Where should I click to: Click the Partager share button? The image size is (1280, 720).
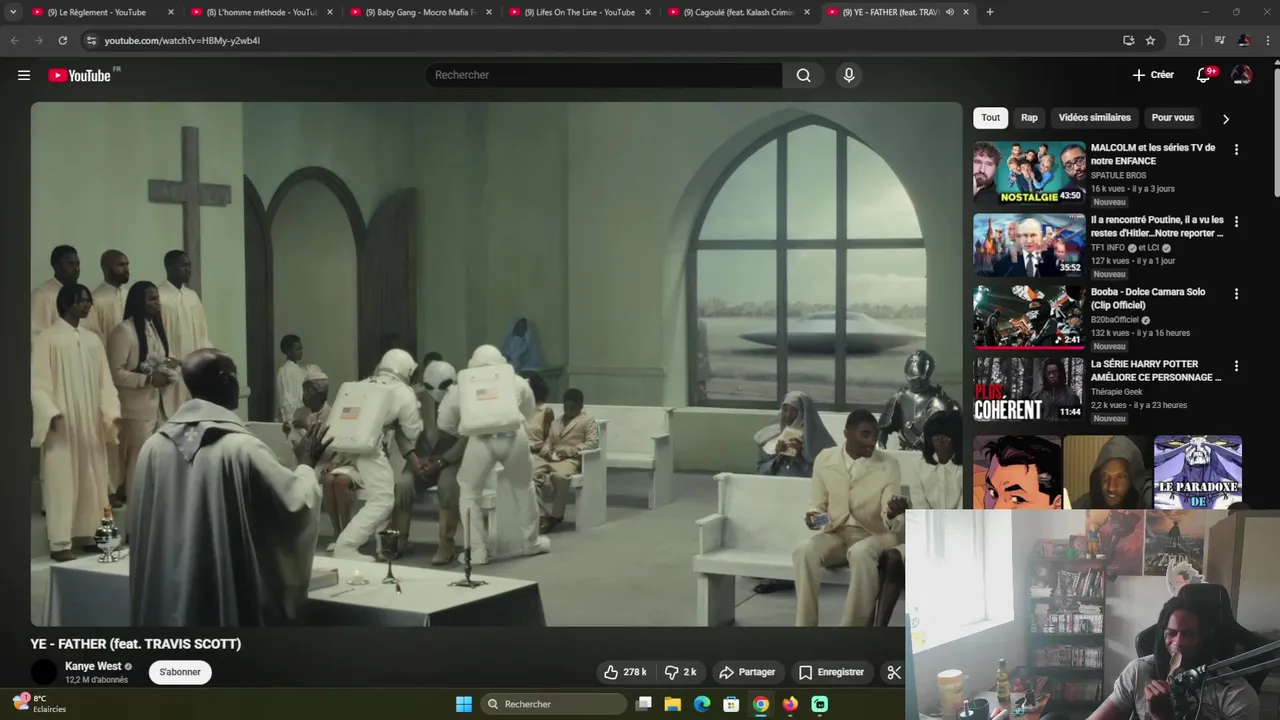(747, 672)
